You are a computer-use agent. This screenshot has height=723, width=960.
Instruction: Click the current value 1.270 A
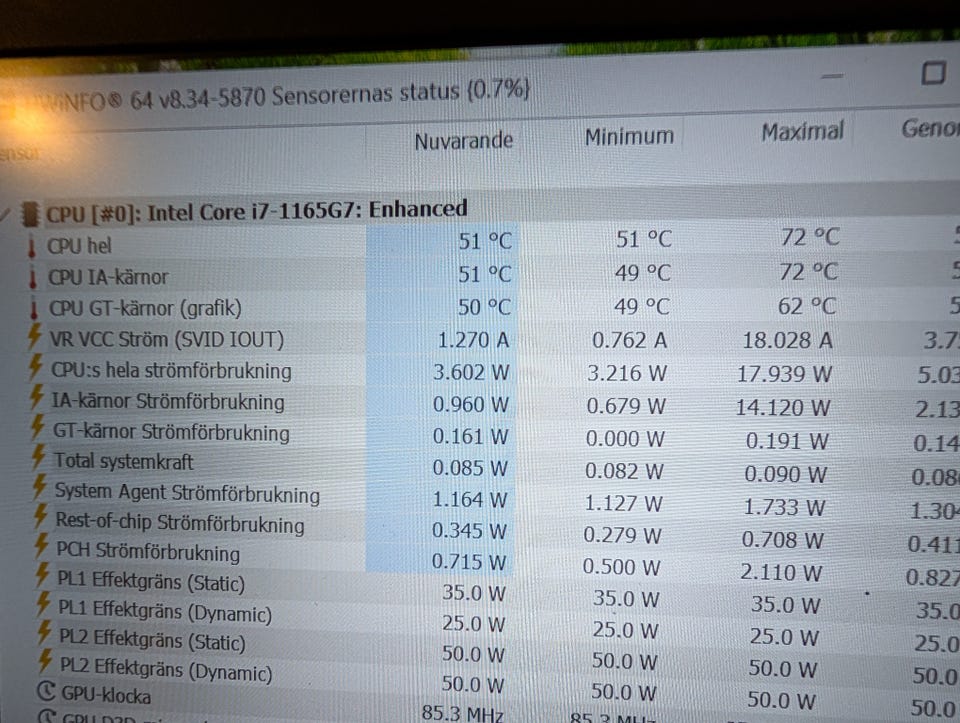click(x=473, y=340)
